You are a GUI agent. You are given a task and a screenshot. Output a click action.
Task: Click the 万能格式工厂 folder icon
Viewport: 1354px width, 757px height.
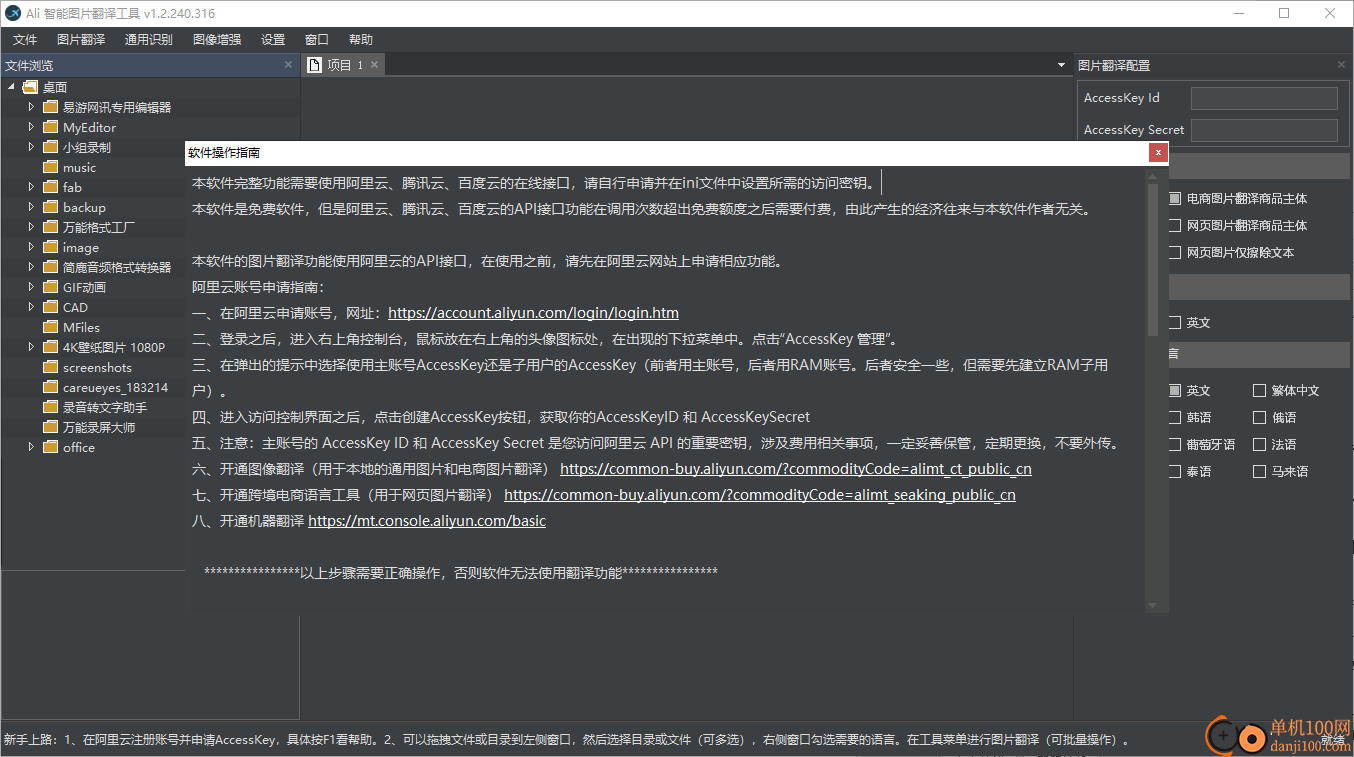point(51,227)
